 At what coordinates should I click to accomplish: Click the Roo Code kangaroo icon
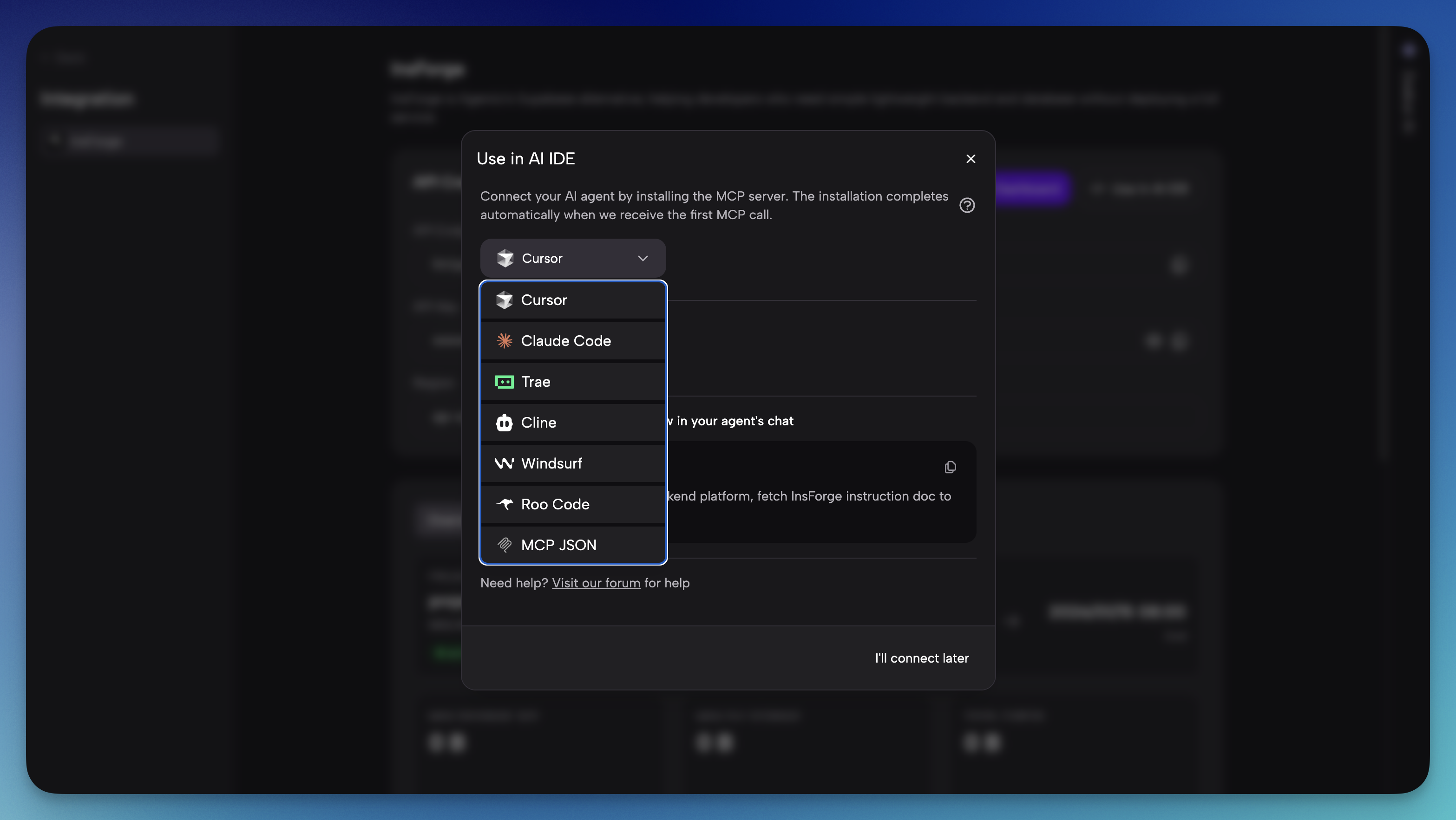tap(504, 504)
